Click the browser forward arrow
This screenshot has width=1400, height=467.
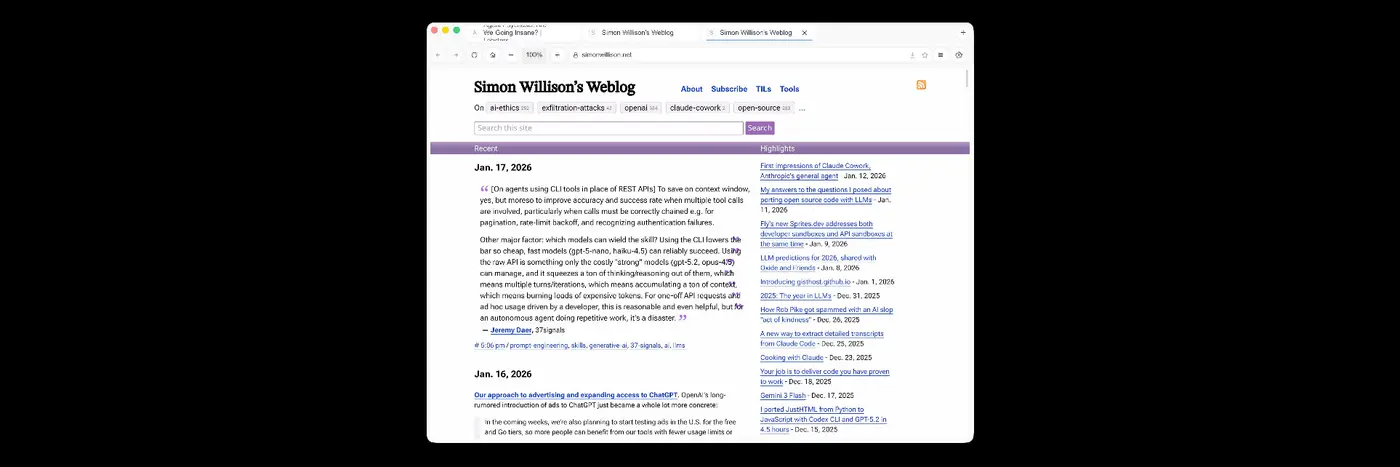coord(456,55)
